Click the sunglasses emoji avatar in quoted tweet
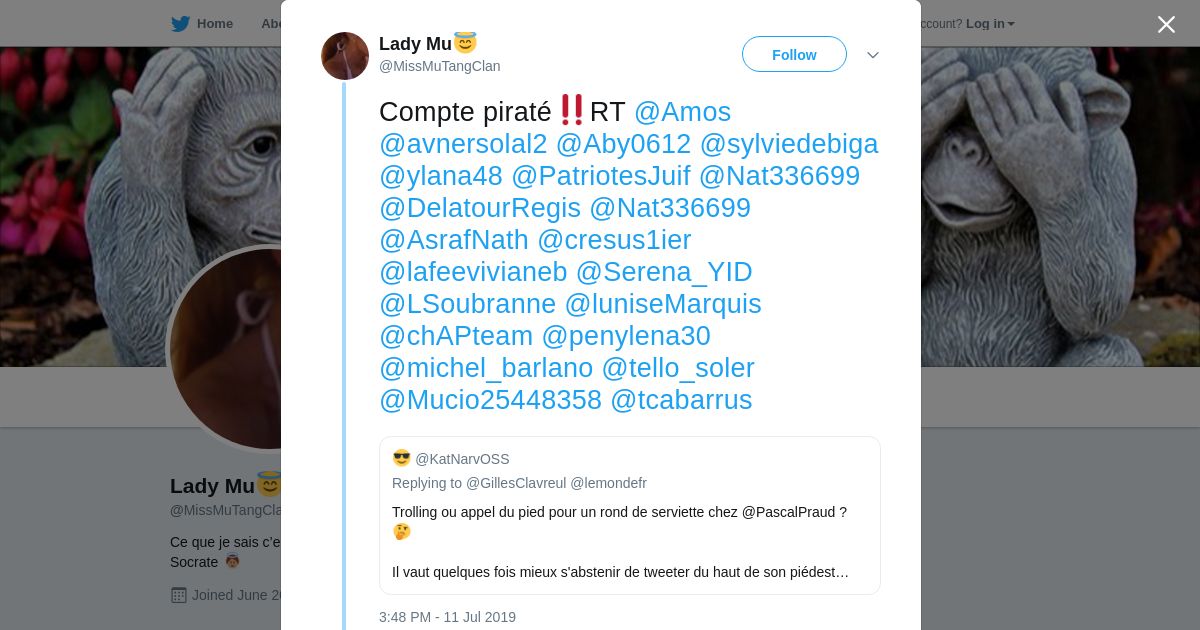The width and height of the screenshot is (1200, 630). coord(401,458)
